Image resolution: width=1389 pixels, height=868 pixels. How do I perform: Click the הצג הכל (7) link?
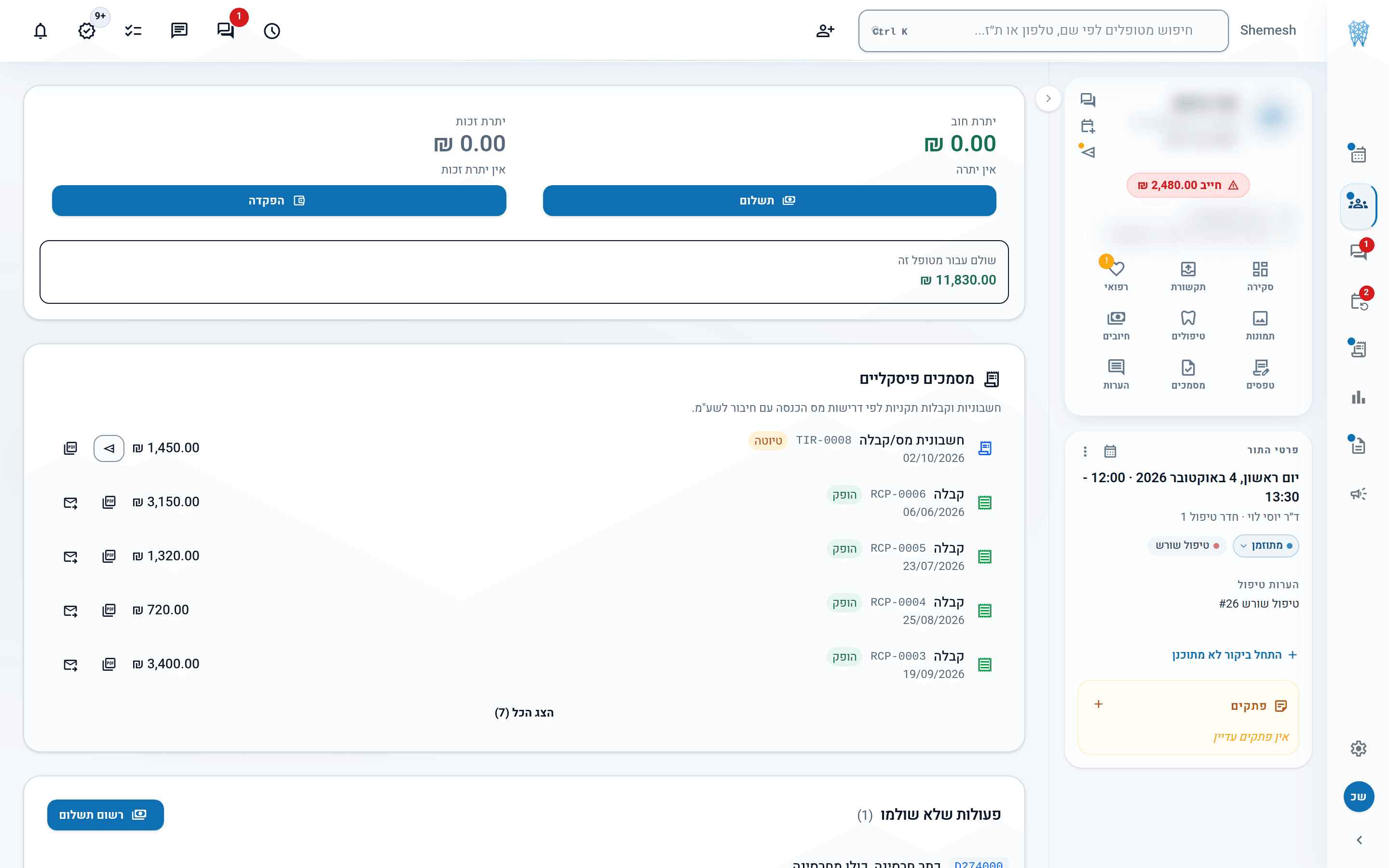524,712
